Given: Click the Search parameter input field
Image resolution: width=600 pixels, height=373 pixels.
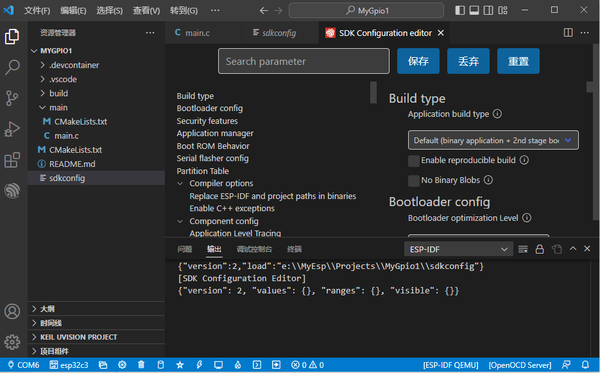Looking at the screenshot, I should 304,61.
